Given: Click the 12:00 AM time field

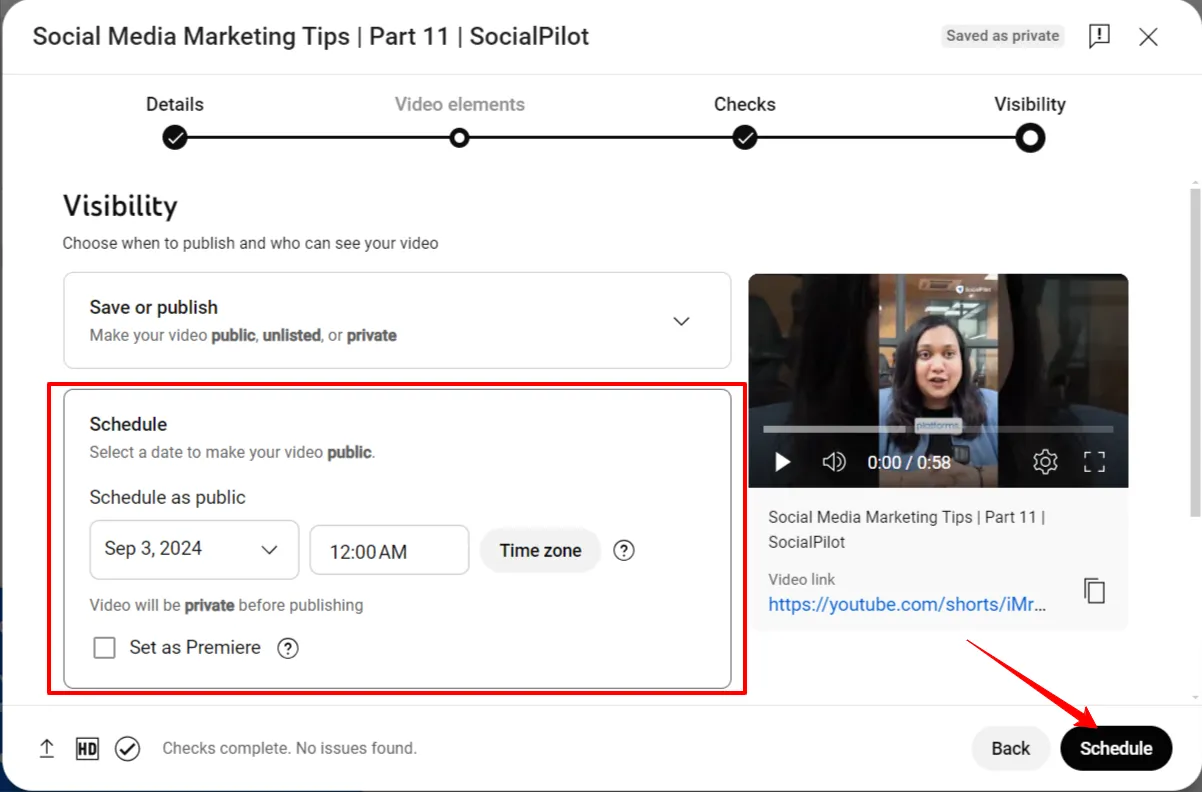Looking at the screenshot, I should pyautogui.click(x=389, y=550).
